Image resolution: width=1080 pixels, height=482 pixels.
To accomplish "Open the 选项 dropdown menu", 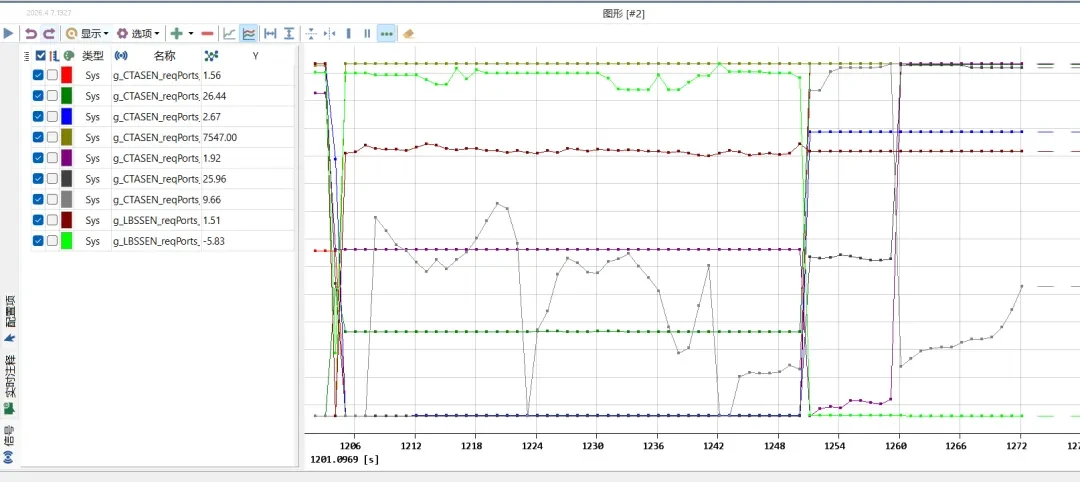I will (x=138, y=33).
